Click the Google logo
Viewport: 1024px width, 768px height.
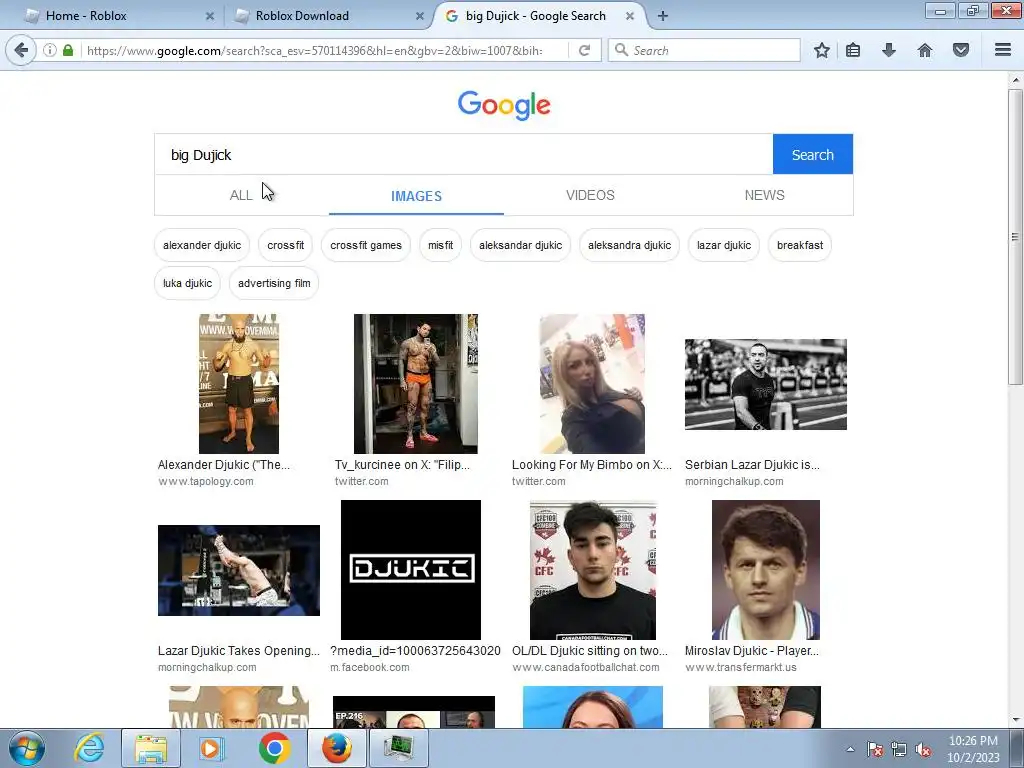click(504, 105)
